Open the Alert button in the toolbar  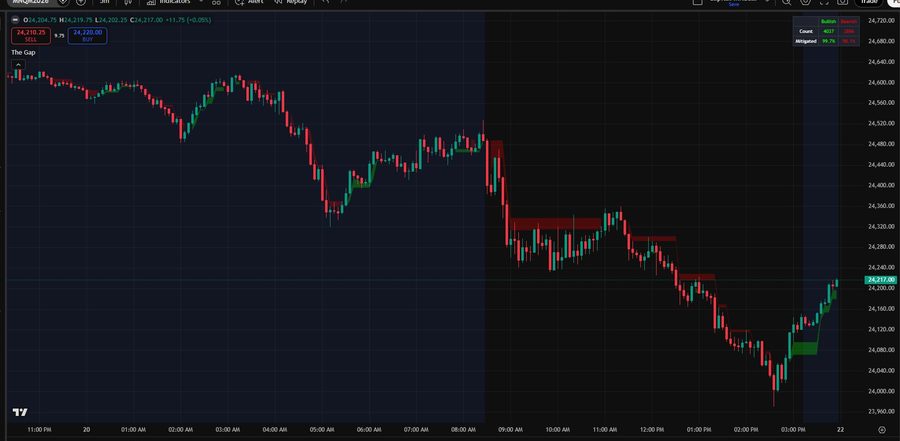tap(250, 2)
